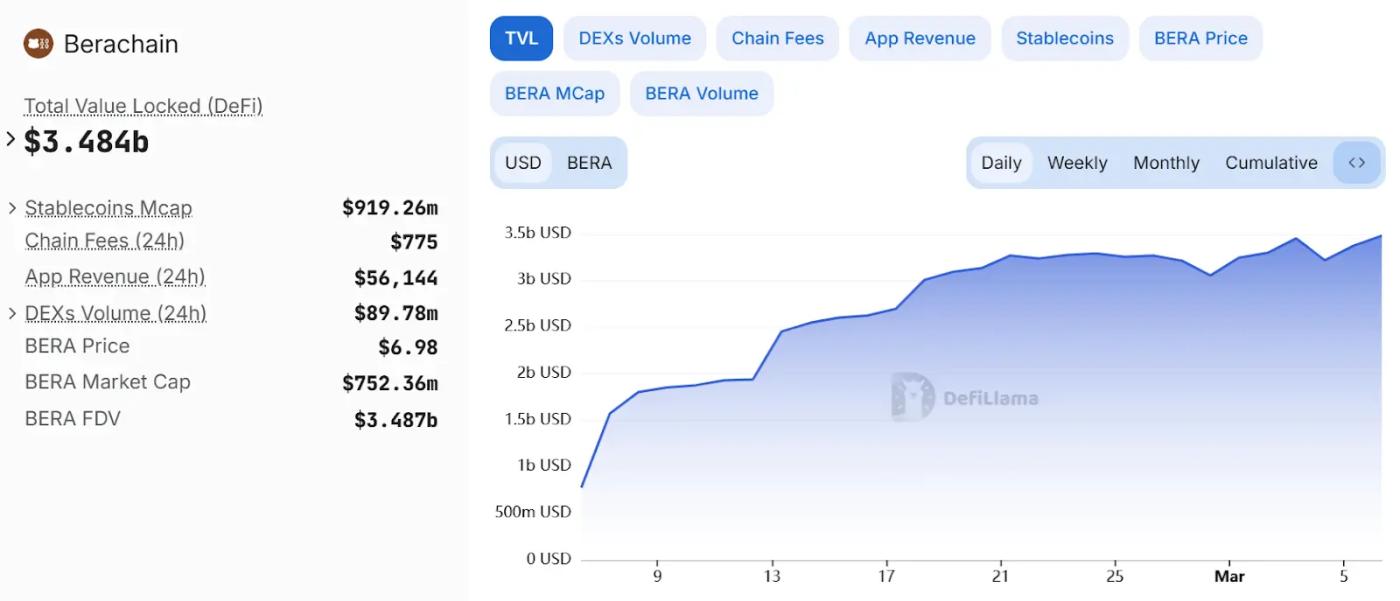Screen dimensions: 1400x601
Task: Switch to the Monthly interval tab
Action: click(x=1166, y=163)
